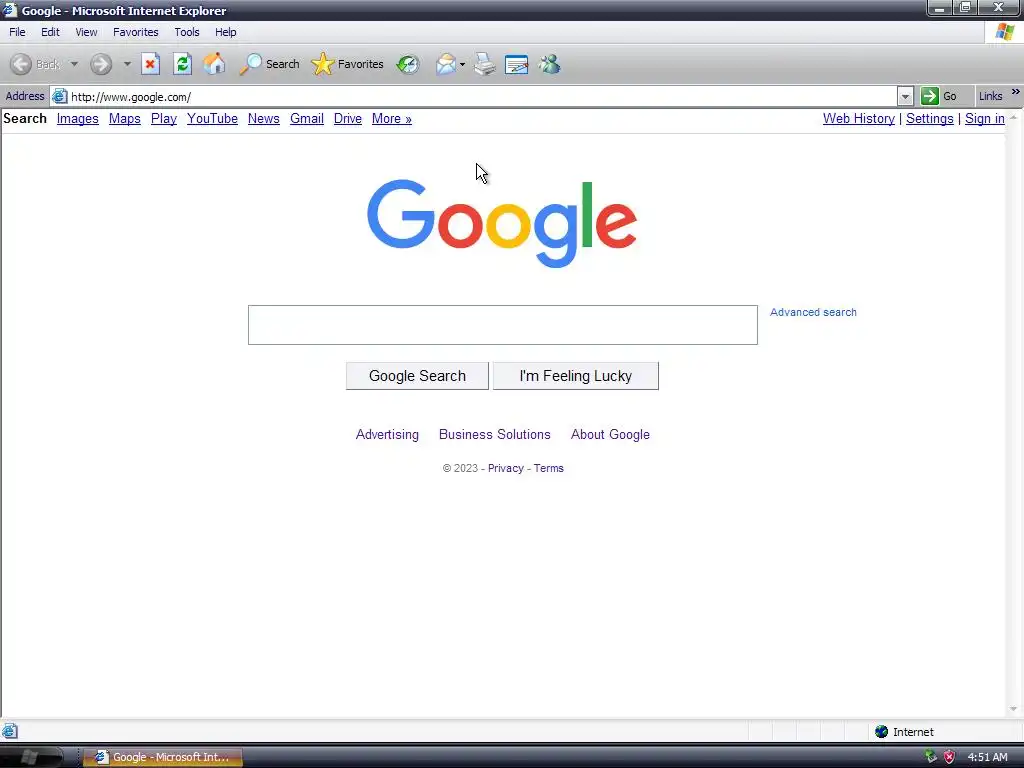Open the Play link

click(164, 119)
